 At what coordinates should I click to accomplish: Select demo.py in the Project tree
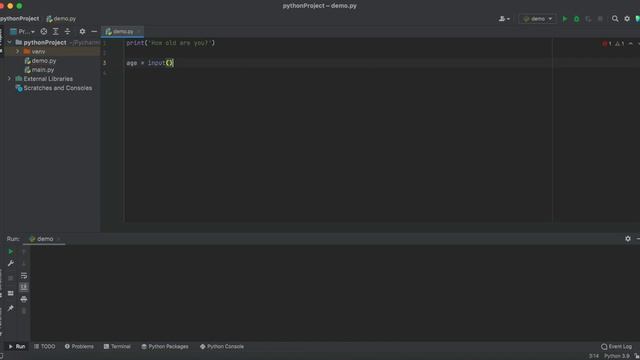44,61
